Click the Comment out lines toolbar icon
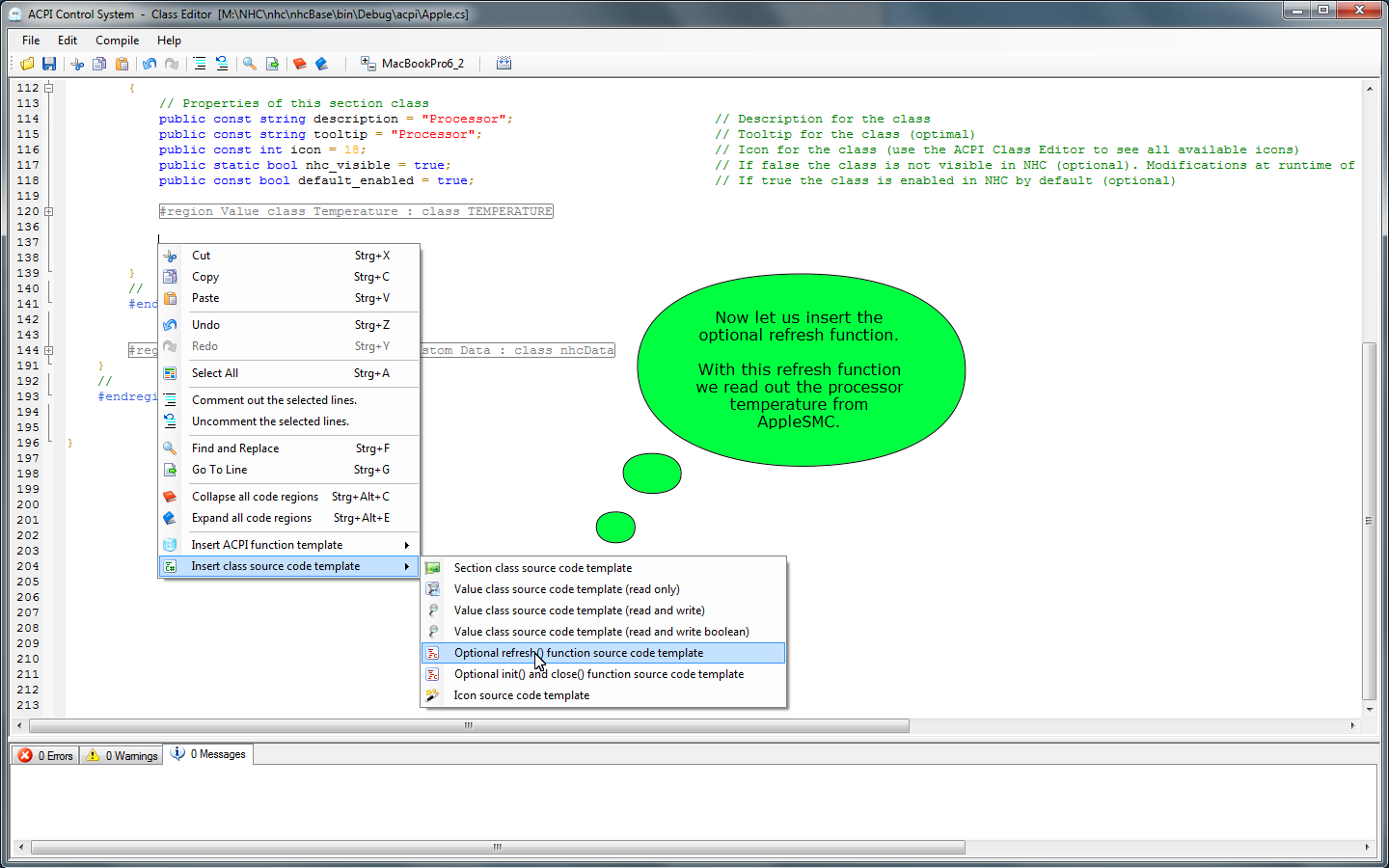This screenshot has width=1389, height=868. (x=199, y=64)
